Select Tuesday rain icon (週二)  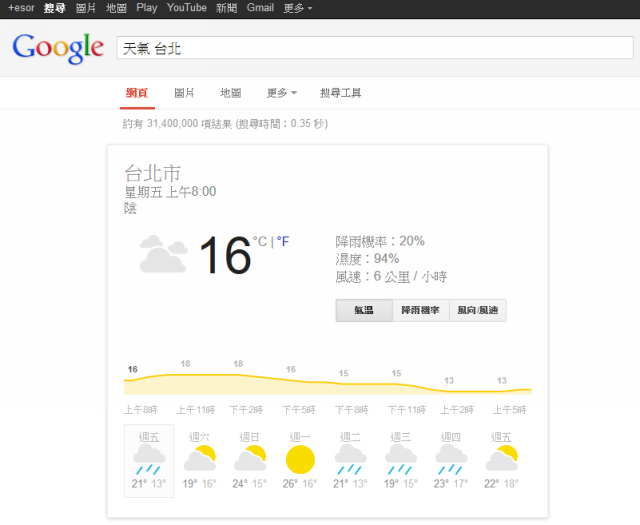[x=350, y=460]
